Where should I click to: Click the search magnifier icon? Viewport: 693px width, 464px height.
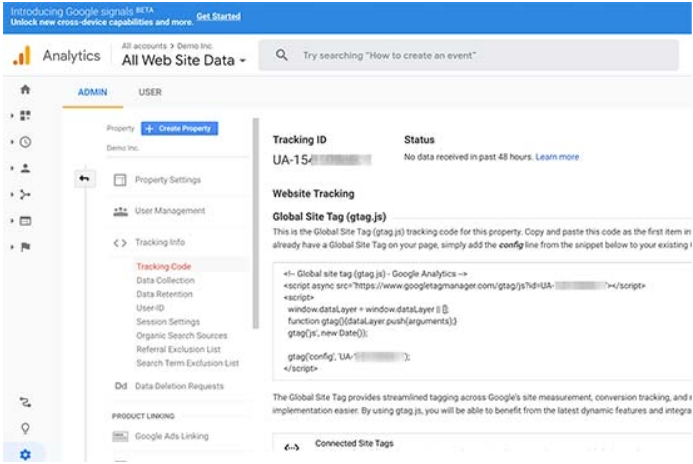tap(282, 55)
